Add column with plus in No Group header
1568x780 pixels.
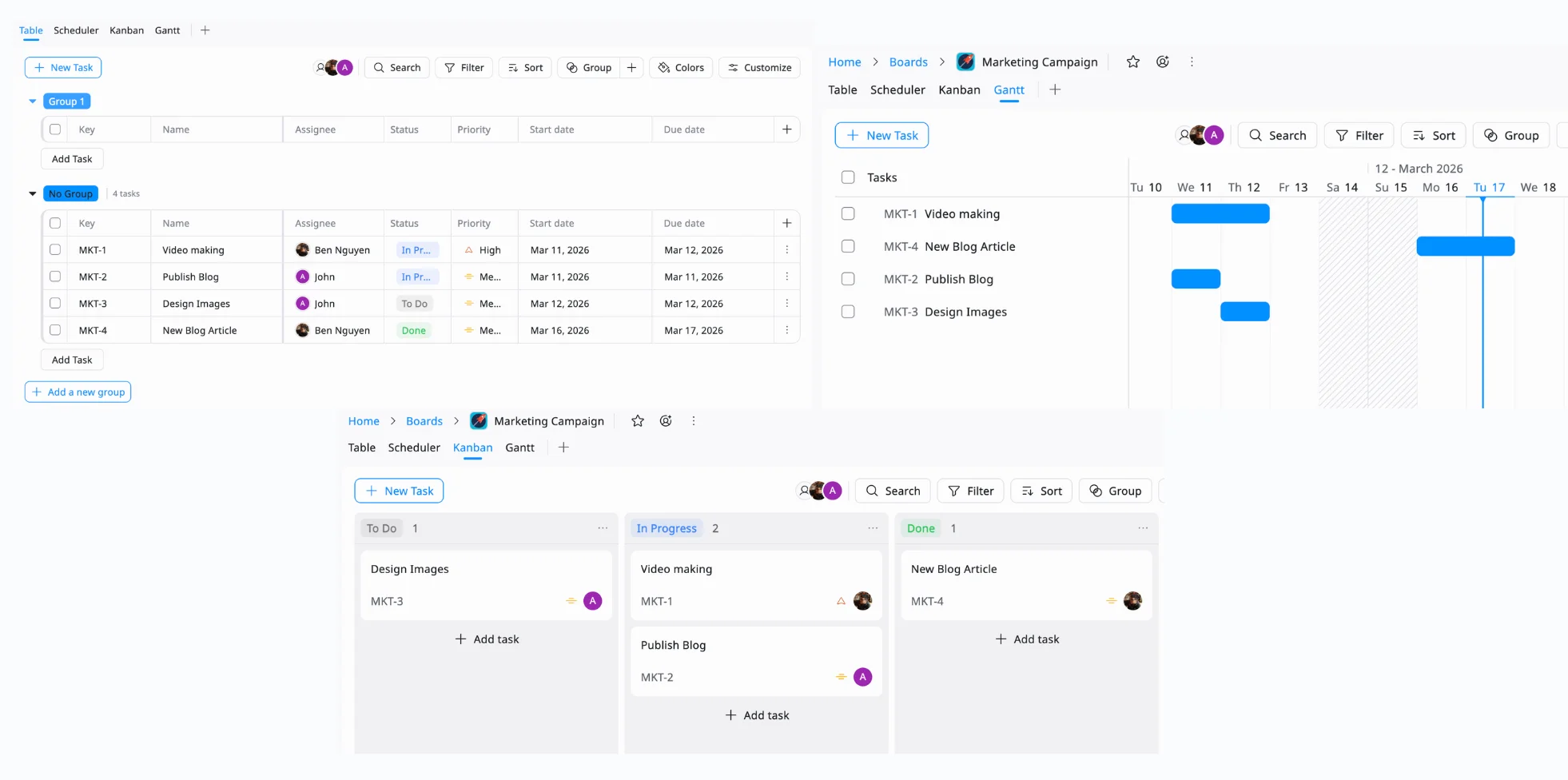click(x=786, y=224)
